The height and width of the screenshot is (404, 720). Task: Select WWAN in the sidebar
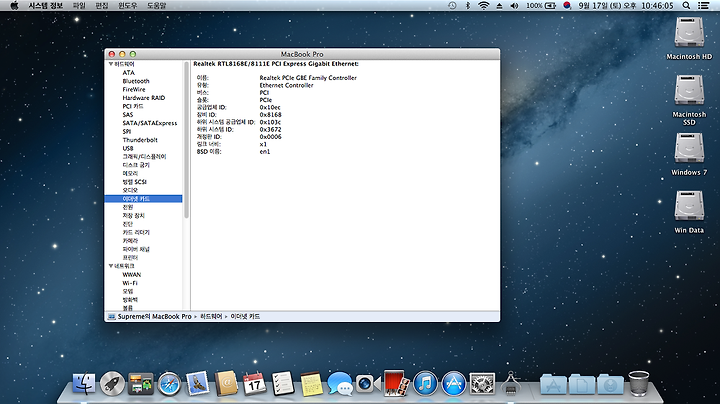pyautogui.click(x=131, y=275)
